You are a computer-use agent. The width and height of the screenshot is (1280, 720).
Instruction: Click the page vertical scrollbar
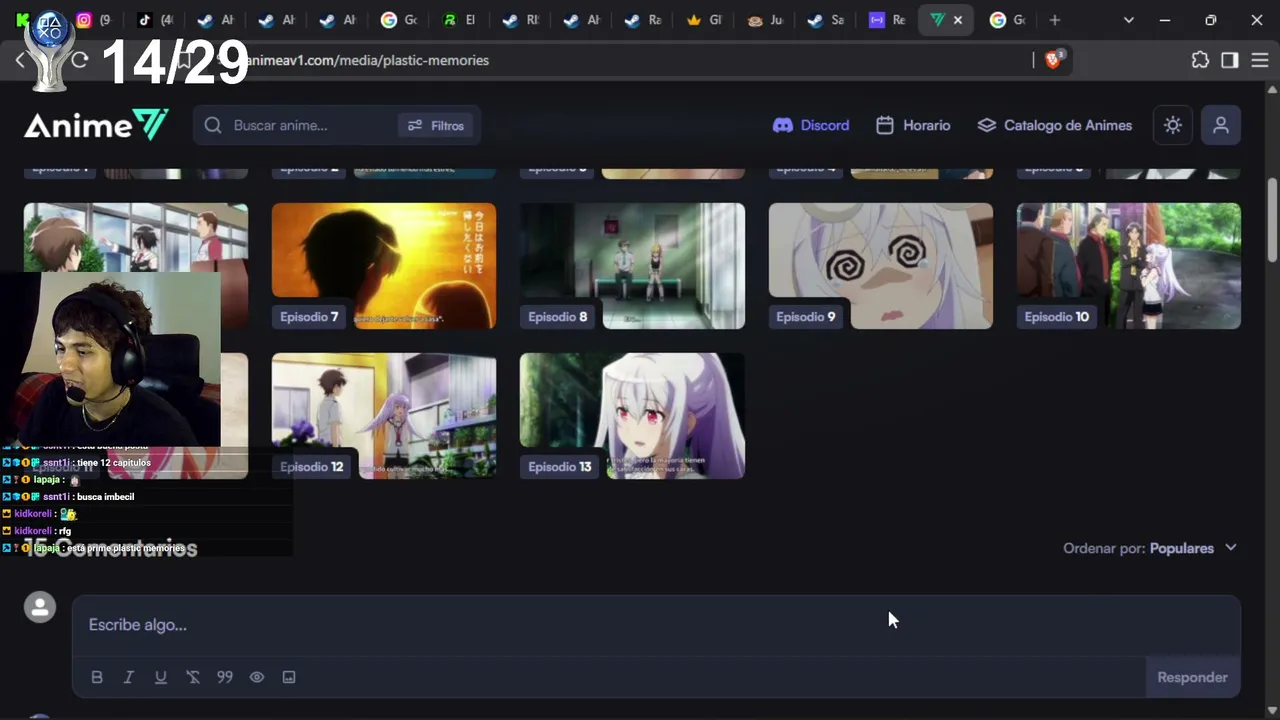(1272, 220)
